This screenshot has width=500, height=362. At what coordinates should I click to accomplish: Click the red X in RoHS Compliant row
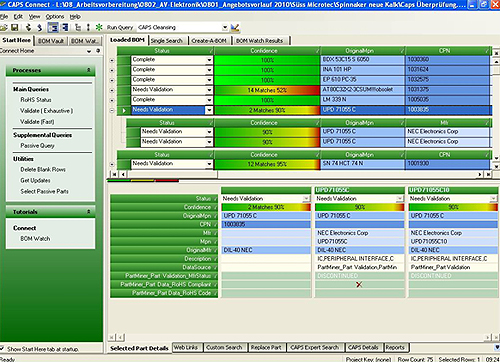pos(359,284)
